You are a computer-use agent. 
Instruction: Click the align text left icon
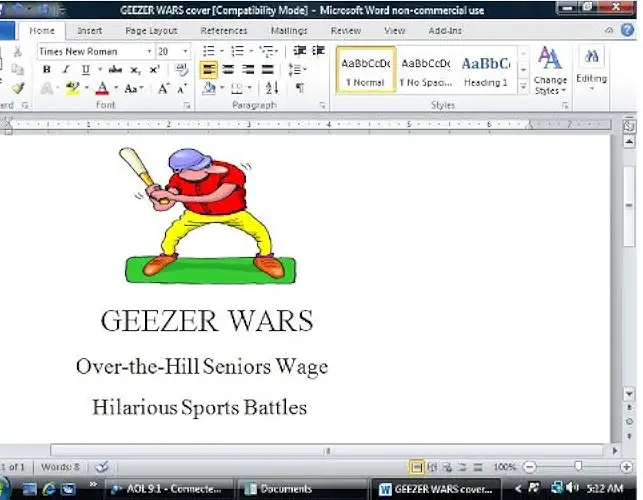[209, 70]
